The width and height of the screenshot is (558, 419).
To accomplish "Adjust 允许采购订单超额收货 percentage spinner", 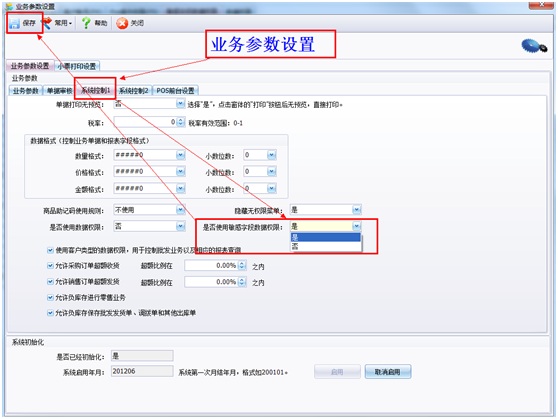I will coord(242,266).
